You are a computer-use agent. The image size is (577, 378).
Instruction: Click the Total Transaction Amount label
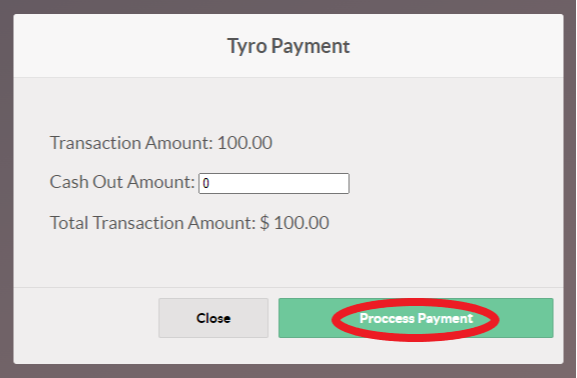point(153,223)
